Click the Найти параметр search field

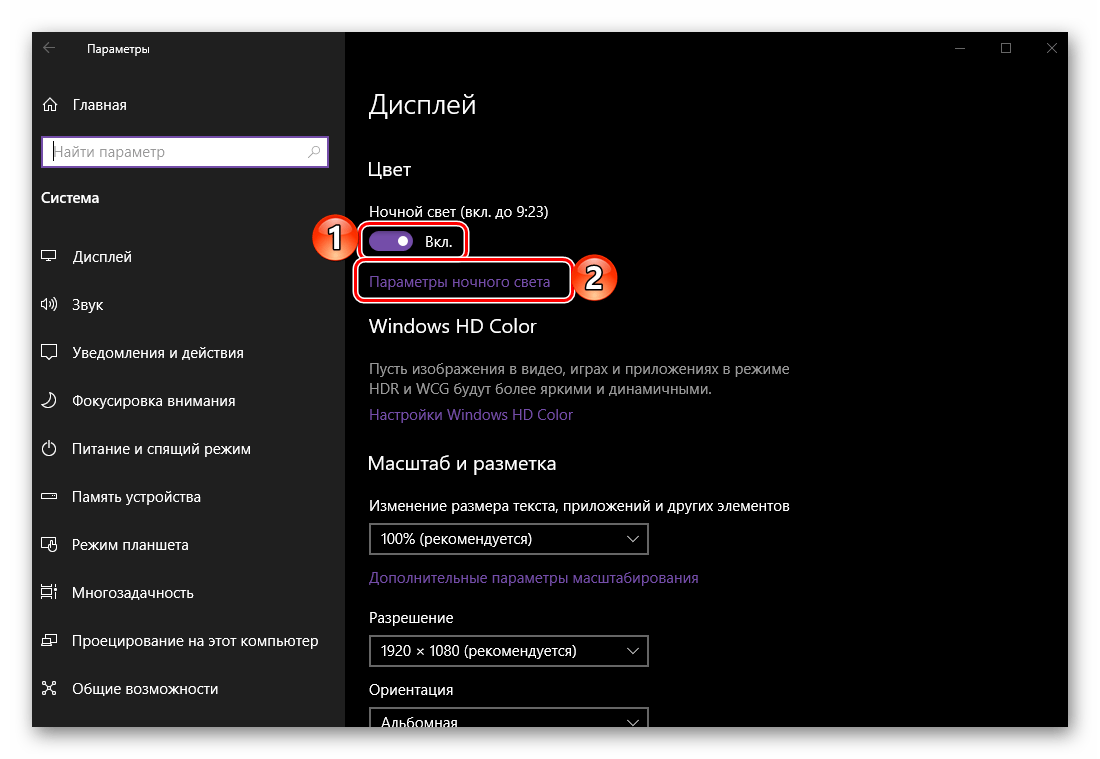coord(175,152)
